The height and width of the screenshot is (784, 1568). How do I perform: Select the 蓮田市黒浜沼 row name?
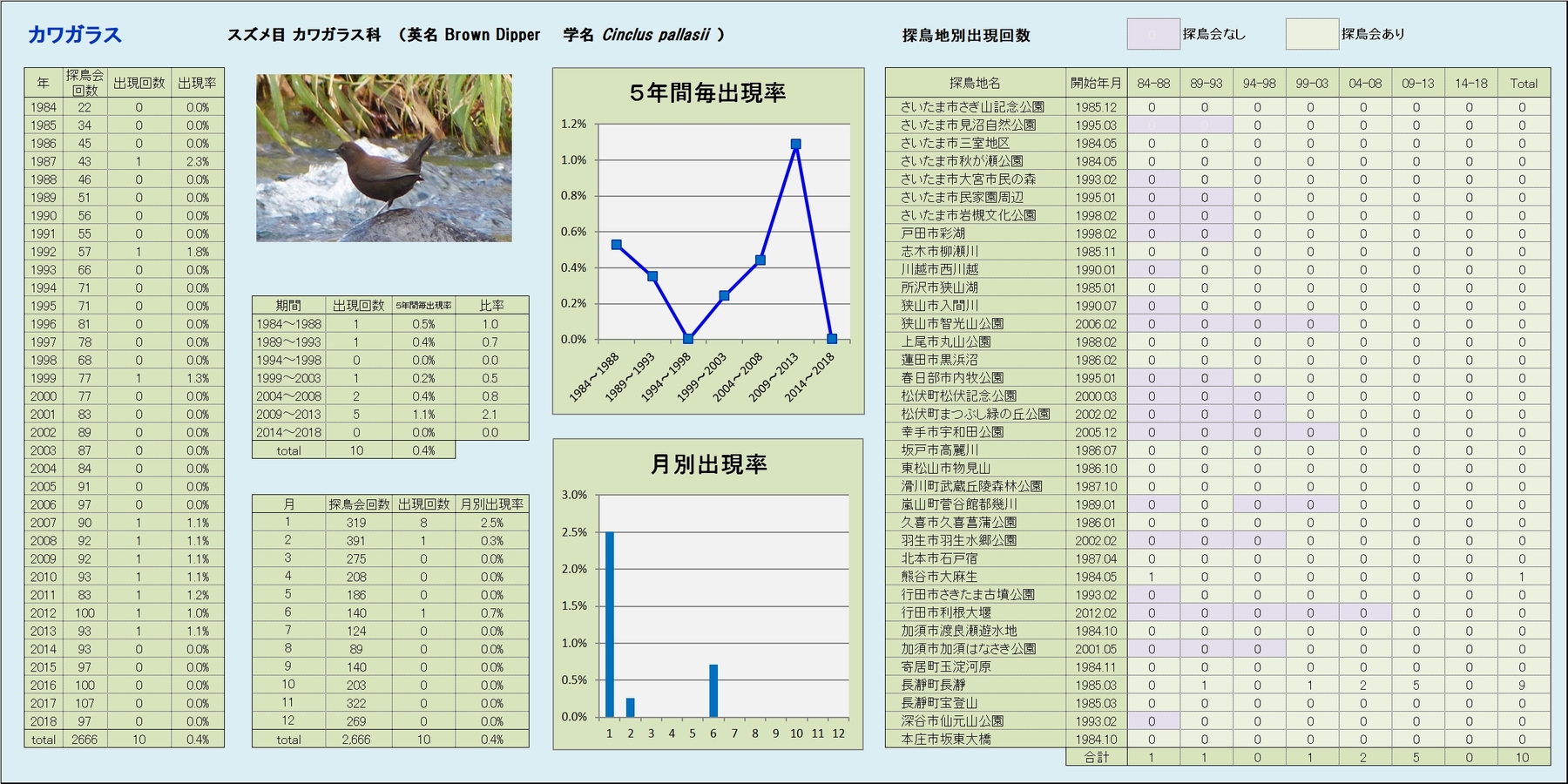tap(939, 360)
